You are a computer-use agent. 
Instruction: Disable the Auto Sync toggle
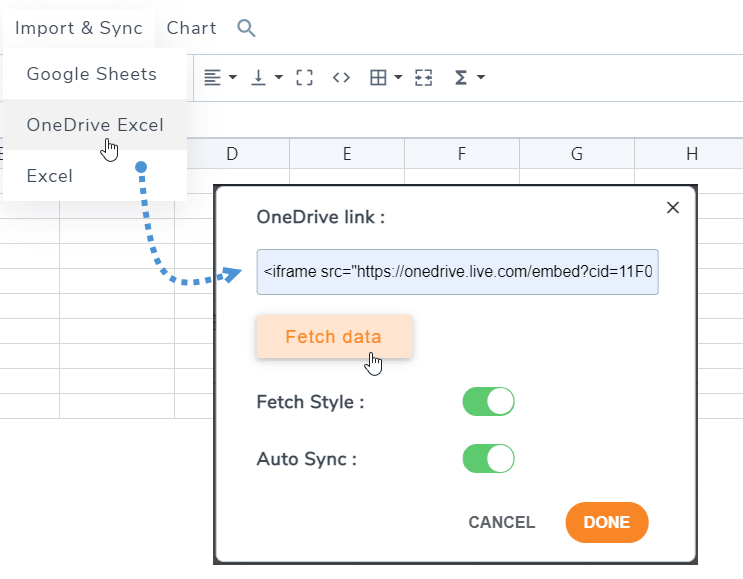pyautogui.click(x=488, y=459)
